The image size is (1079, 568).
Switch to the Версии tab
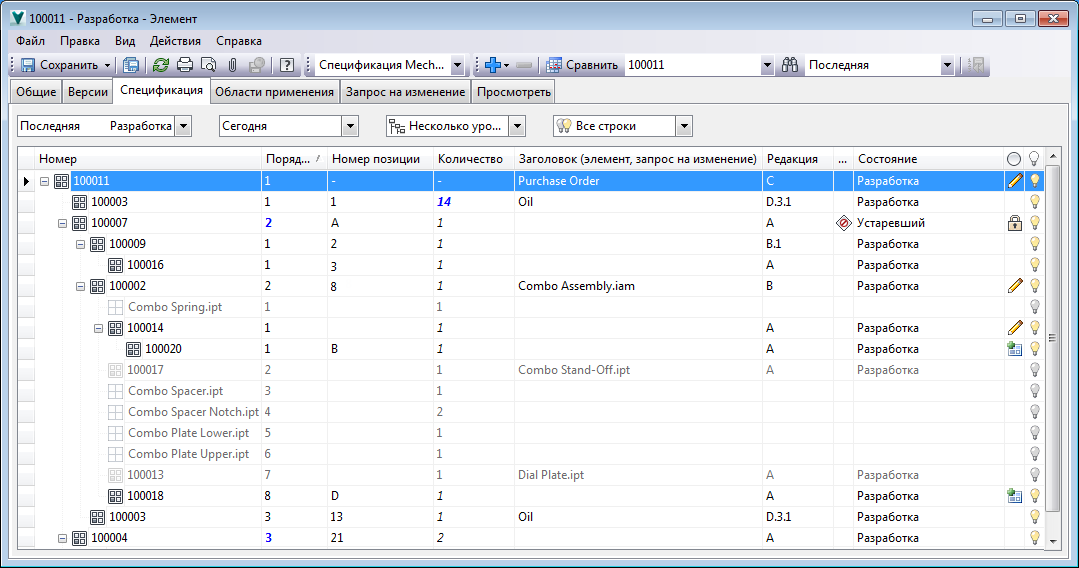pos(87,92)
